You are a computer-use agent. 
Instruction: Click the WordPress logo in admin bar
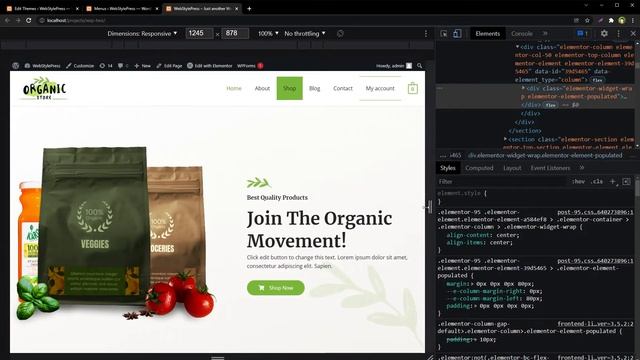coord(16,65)
